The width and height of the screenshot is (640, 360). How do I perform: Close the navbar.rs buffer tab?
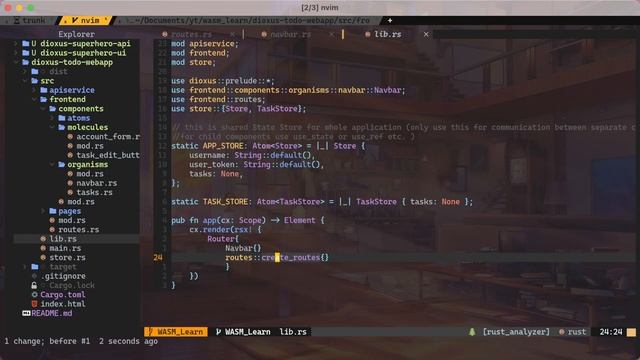[331, 34]
